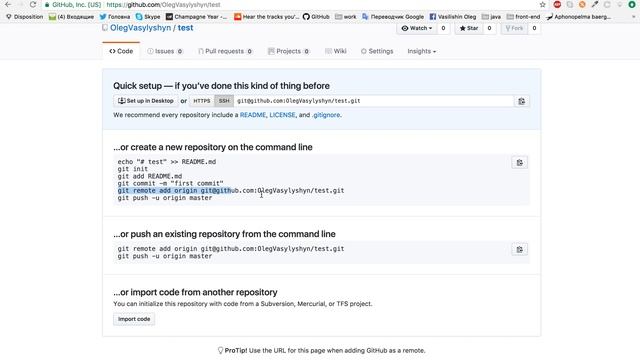Copy the push existing repository commands
Screen dimensions: 640x360
click(x=520, y=249)
